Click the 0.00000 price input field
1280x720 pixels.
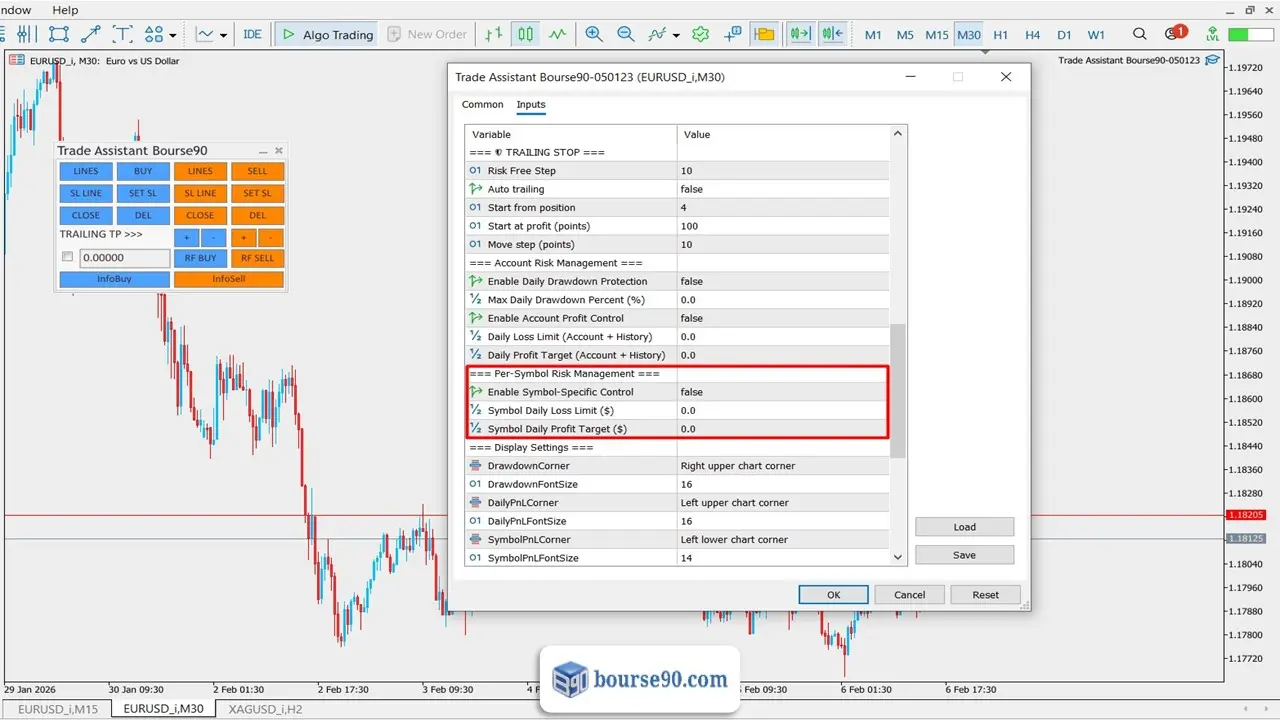124,258
